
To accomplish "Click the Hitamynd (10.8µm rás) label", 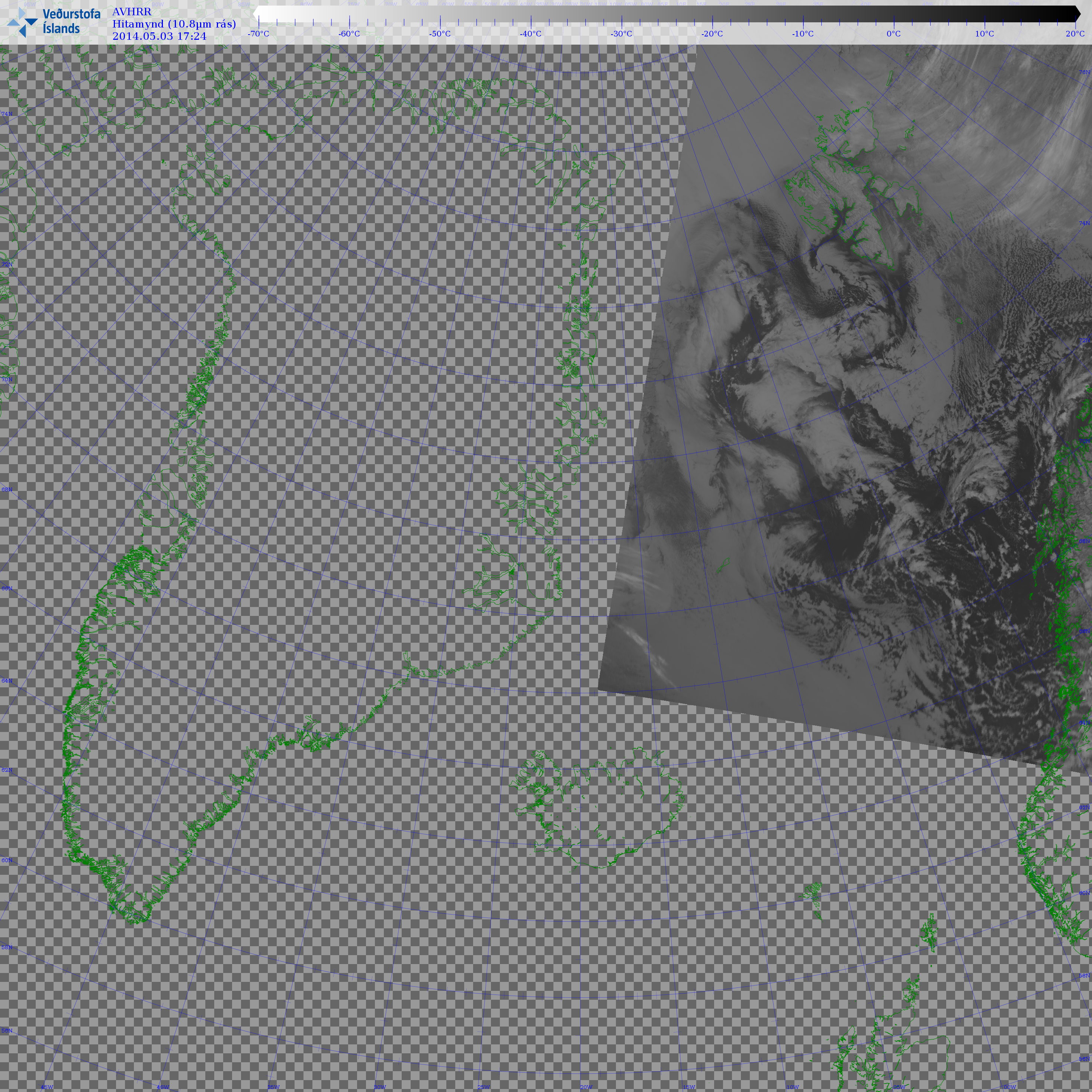I will [174, 24].
